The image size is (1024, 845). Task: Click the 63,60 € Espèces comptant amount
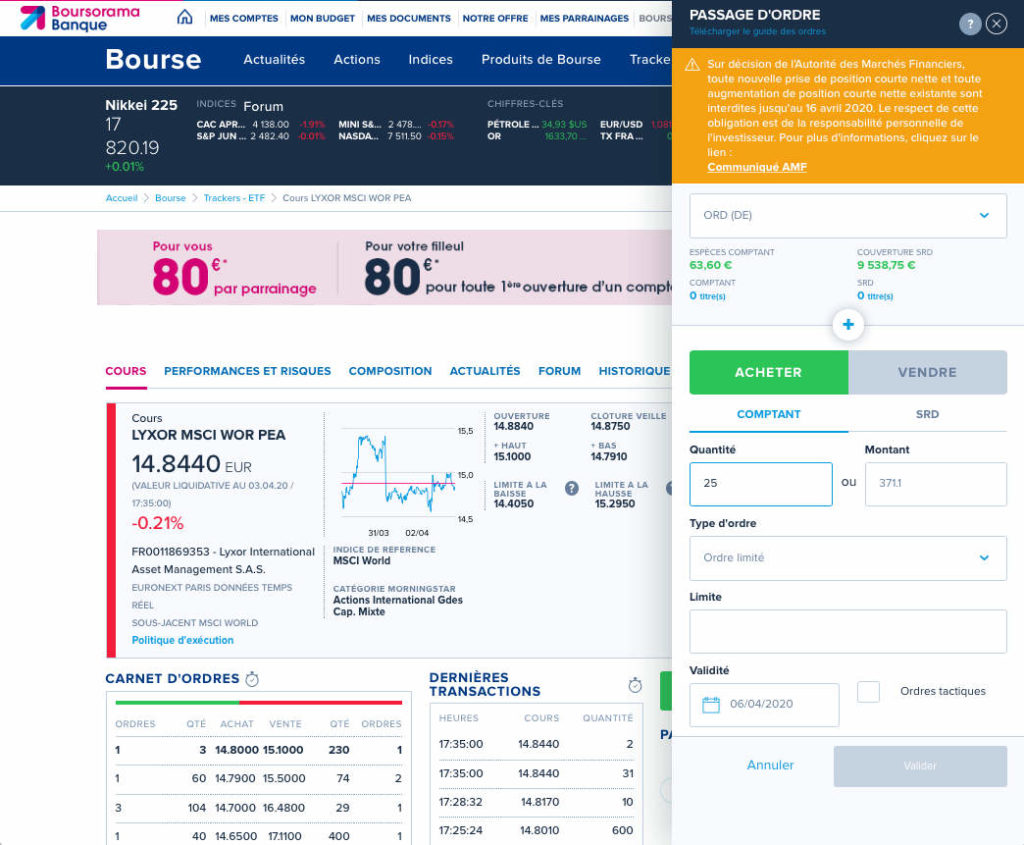click(x=711, y=265)
